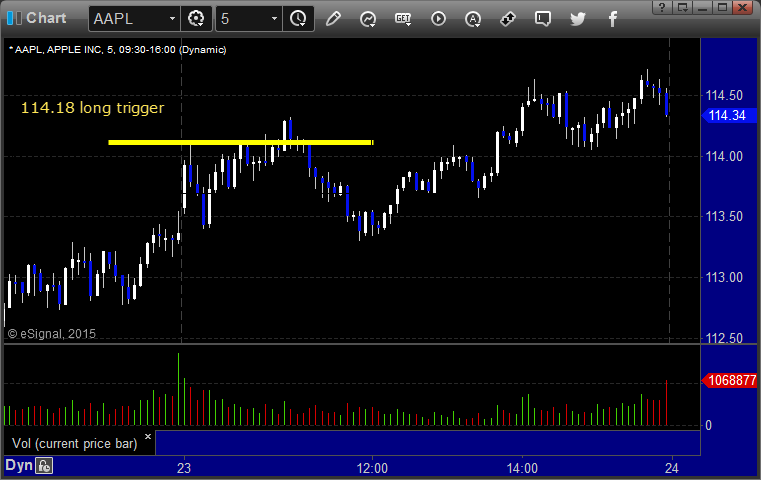Click the Dyn scaling label
Viewport: 761px width, 480px height.
[19, 465]
